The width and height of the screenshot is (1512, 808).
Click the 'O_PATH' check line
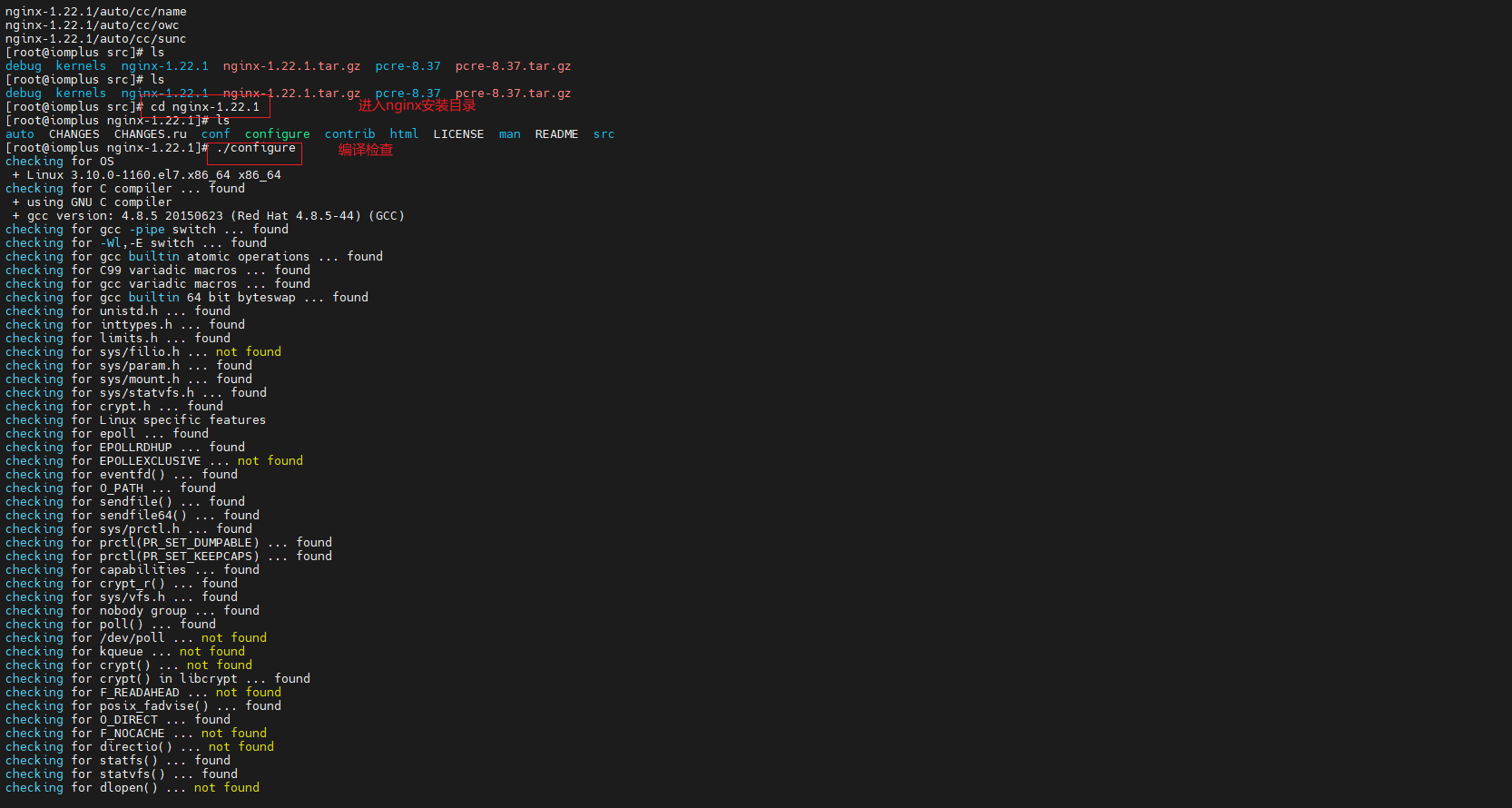pyautogui.click(x=111, y=488)
